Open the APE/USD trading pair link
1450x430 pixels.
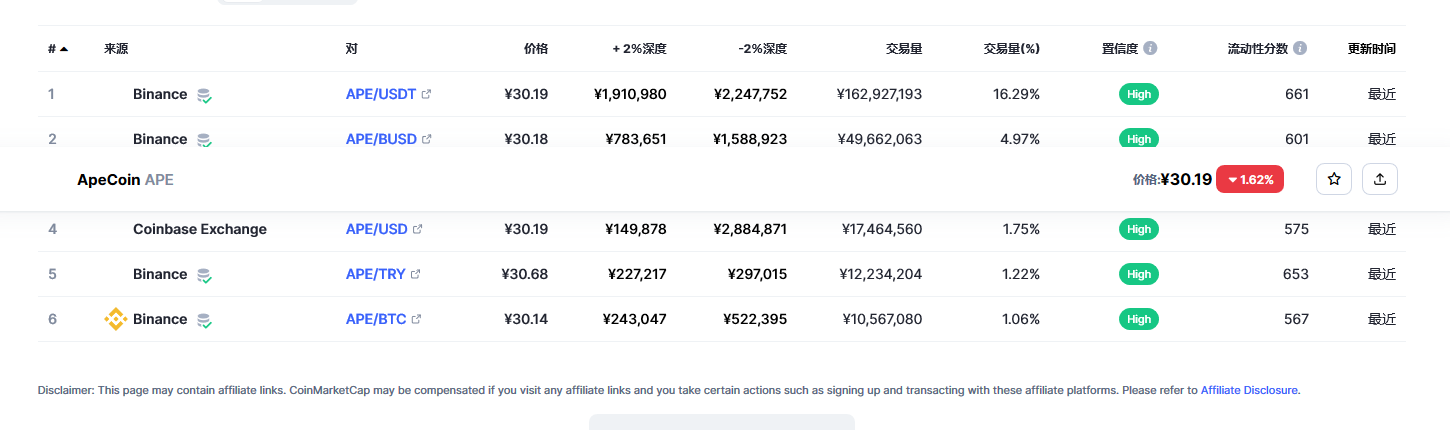[376, 229]
